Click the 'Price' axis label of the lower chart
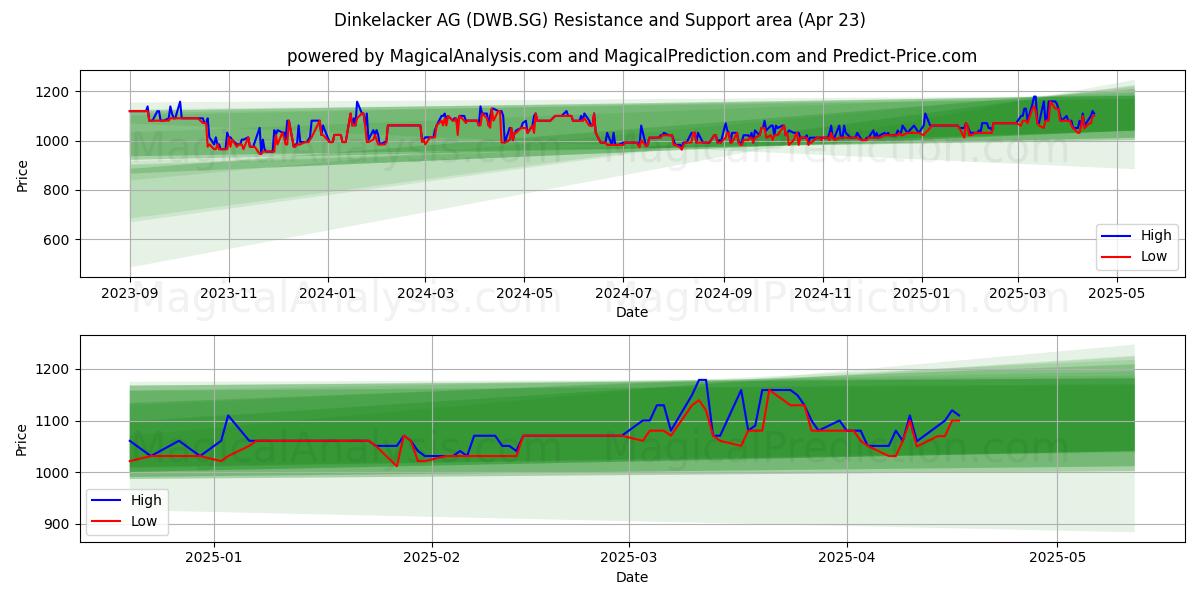 click(23, 439)
